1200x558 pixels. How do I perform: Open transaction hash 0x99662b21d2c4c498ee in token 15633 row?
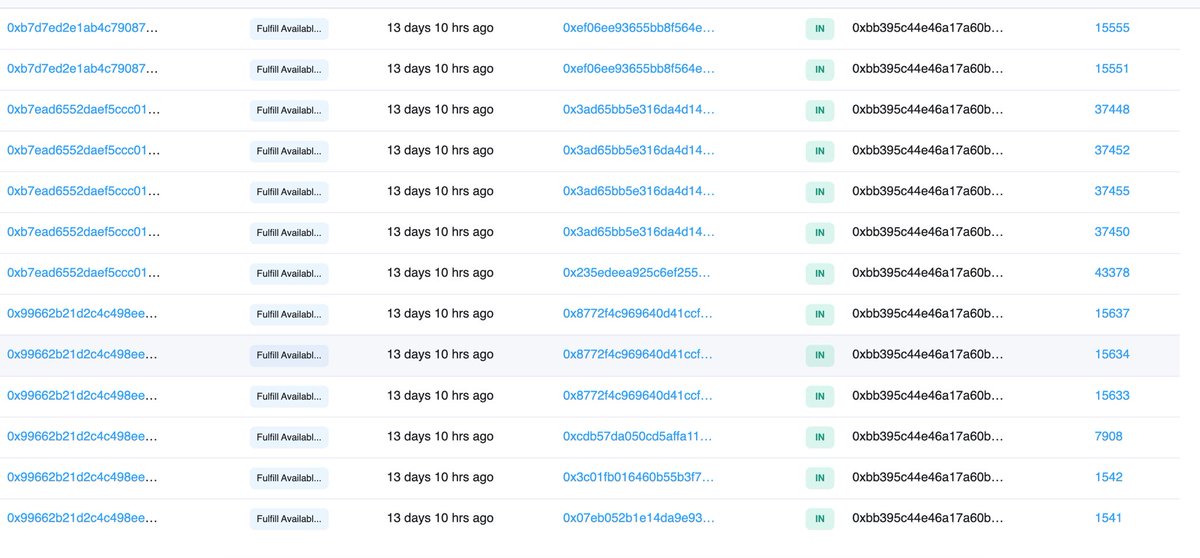(83, 395)
